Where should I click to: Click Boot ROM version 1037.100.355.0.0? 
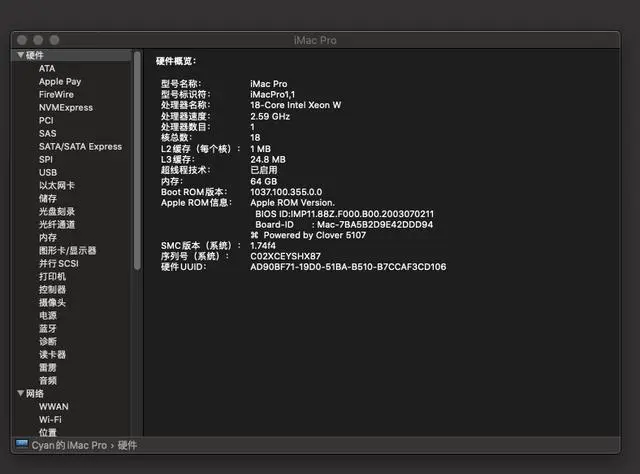point(286,192)
